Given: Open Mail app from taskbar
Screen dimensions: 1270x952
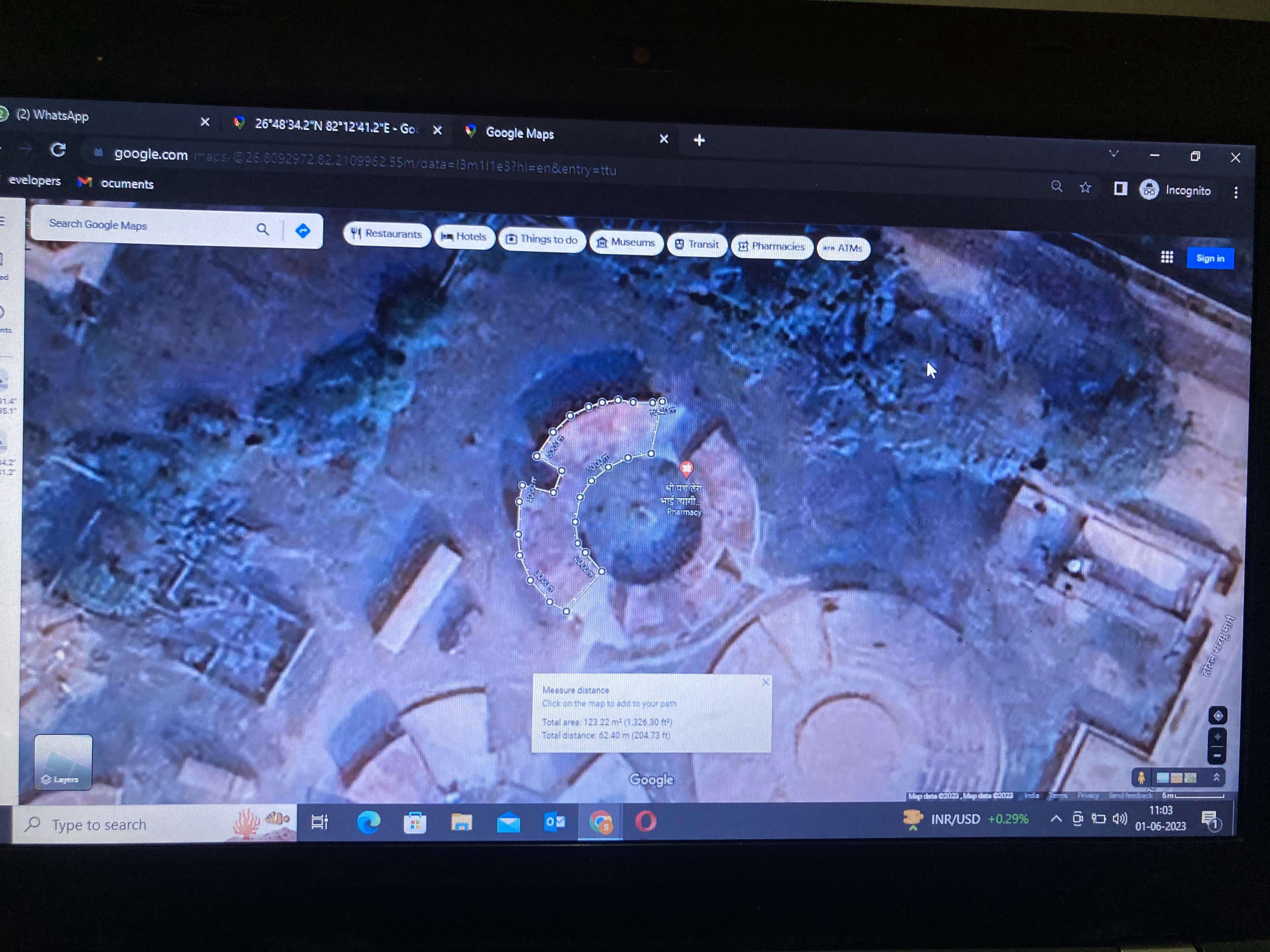Looking at the screenshot, I should pyautogui.click(x=508, y=823).
